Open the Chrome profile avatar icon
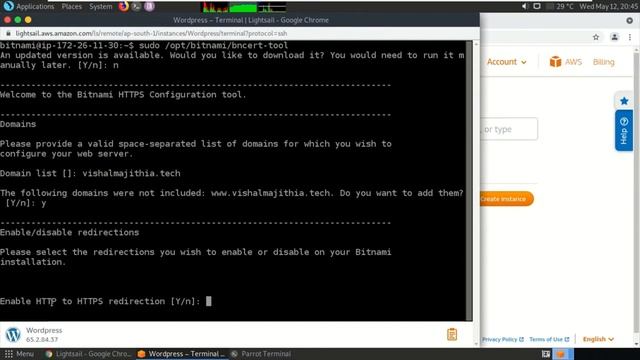 (614, 37)
